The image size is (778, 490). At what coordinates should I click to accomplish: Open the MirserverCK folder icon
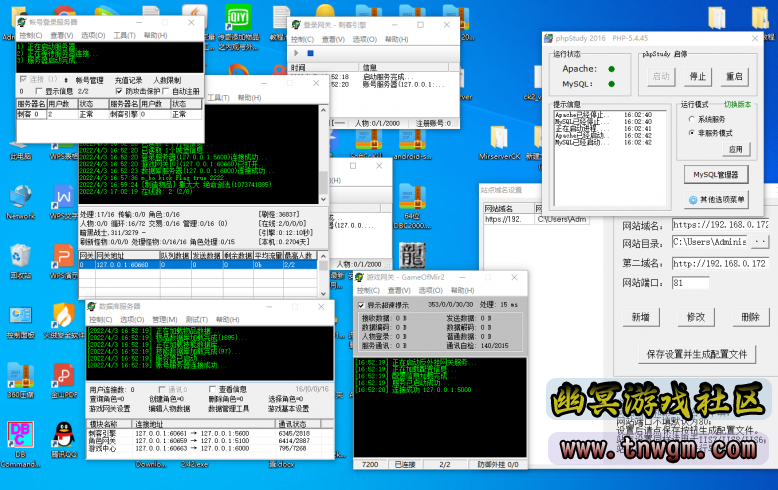(x=499, y=143)
